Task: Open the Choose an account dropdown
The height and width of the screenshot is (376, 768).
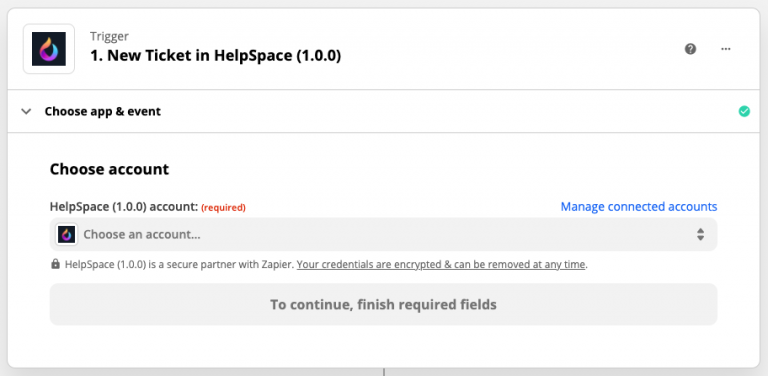Action: 384,235
